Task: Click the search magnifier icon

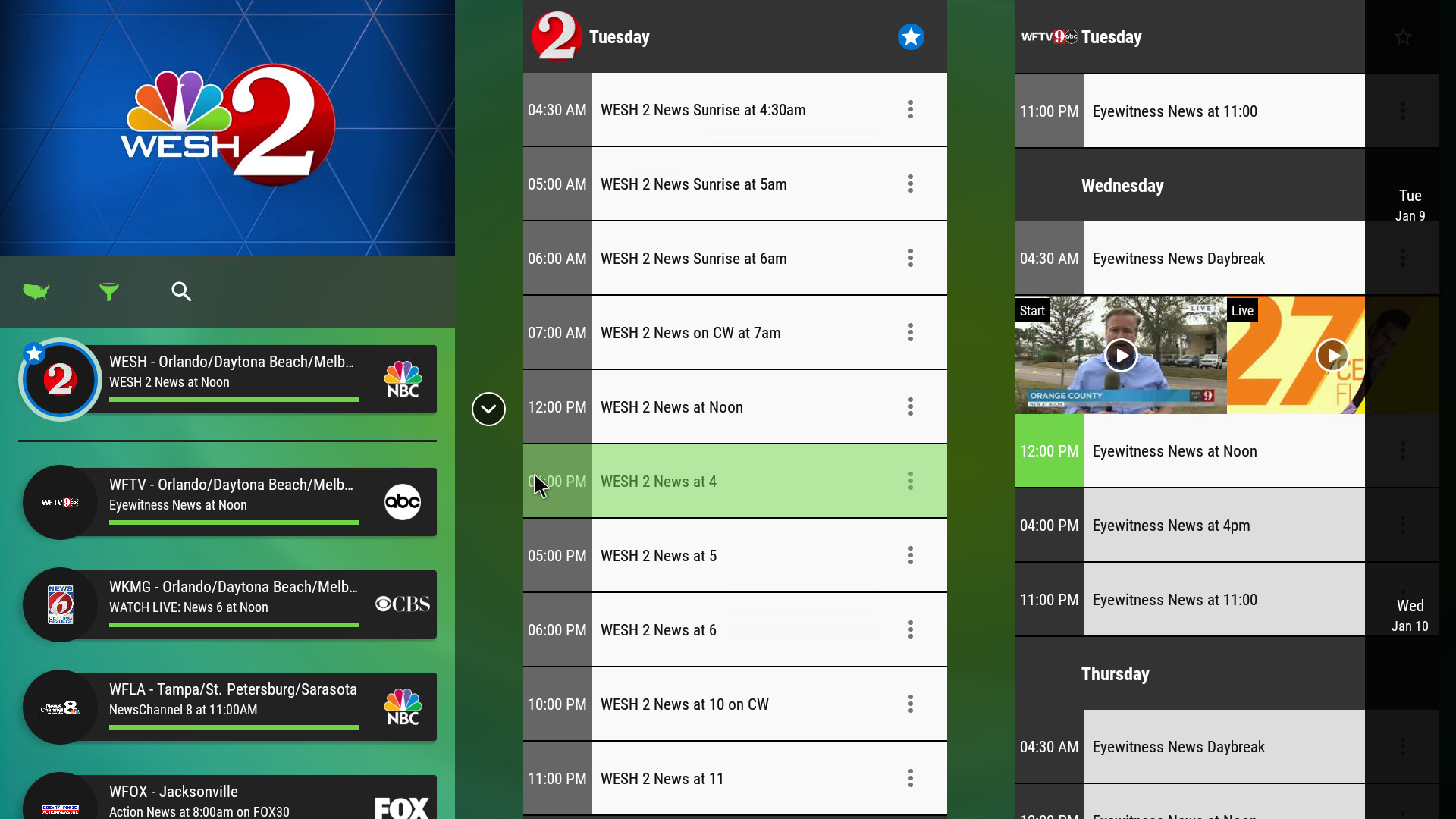Action: [x=181, y=291]
